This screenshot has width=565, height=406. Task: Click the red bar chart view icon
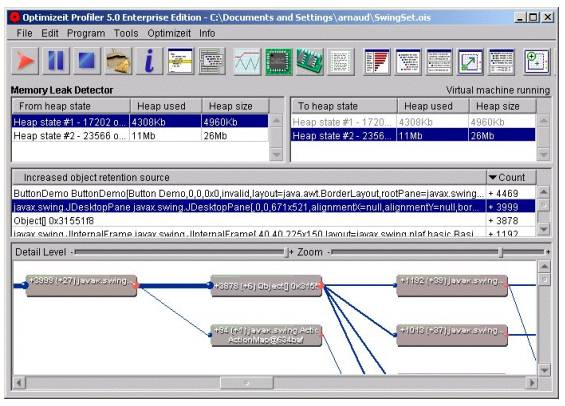tap(377, 62)
